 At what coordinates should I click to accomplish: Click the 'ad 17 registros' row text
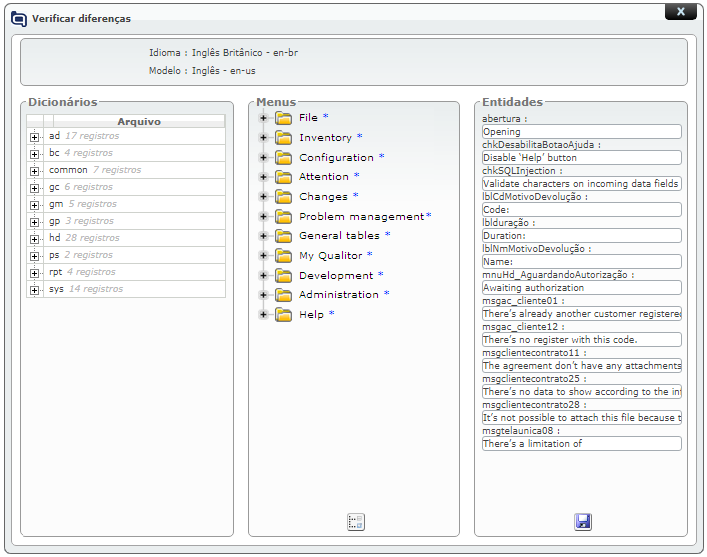click(x=84, y=136)
